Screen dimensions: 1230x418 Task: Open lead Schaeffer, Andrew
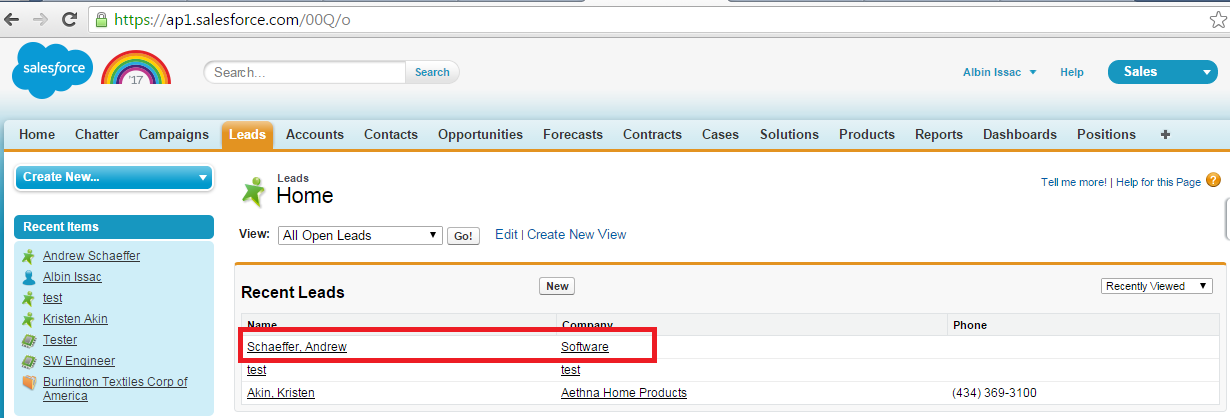point(297,346)
